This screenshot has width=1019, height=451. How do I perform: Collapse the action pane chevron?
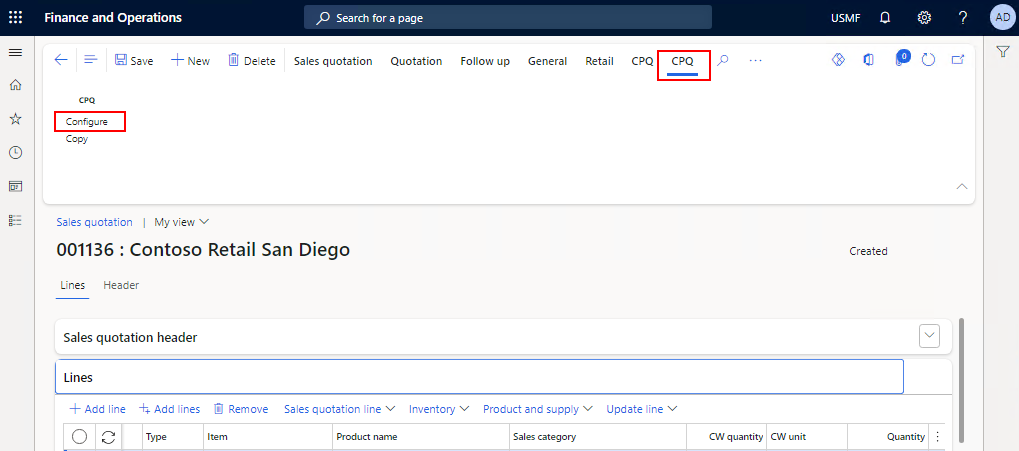[962, 187]
